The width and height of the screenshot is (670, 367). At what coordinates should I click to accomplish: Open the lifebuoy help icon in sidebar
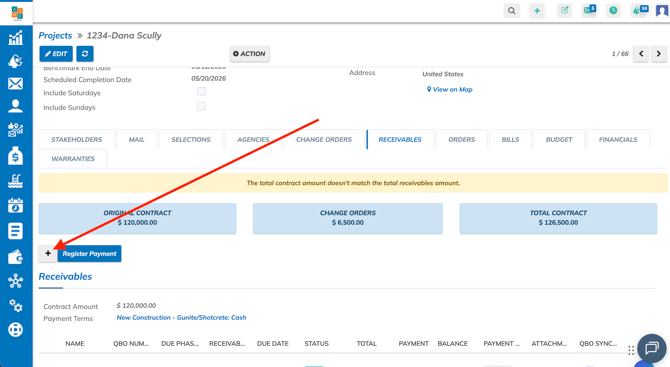click(15, 330)
